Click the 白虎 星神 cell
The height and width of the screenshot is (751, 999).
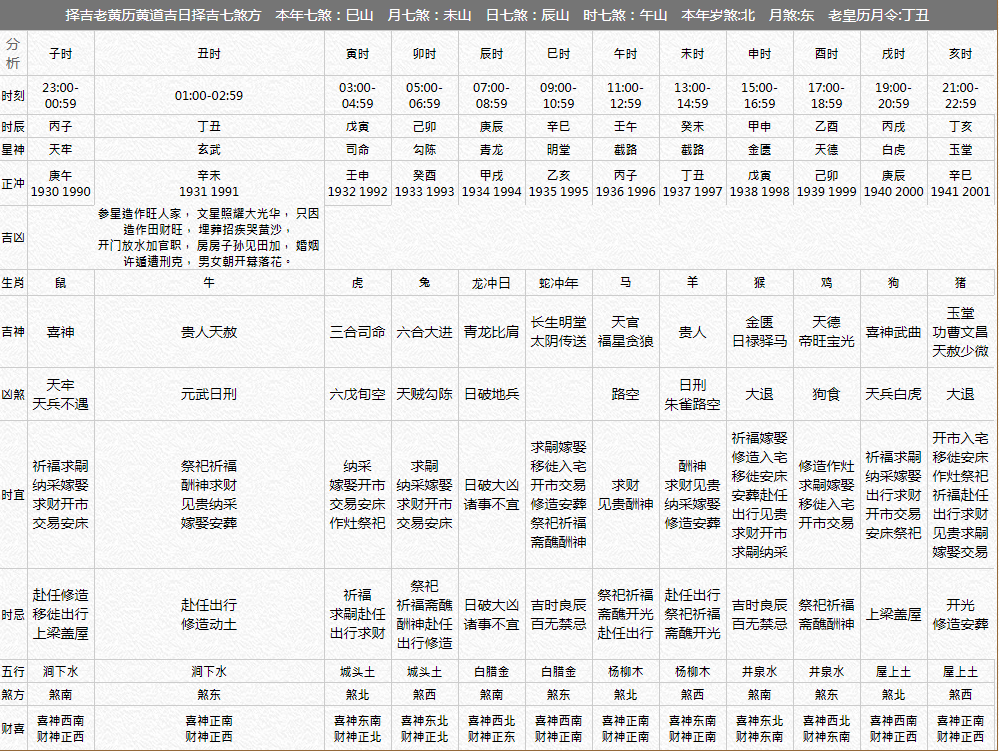[x=893, y=150]
